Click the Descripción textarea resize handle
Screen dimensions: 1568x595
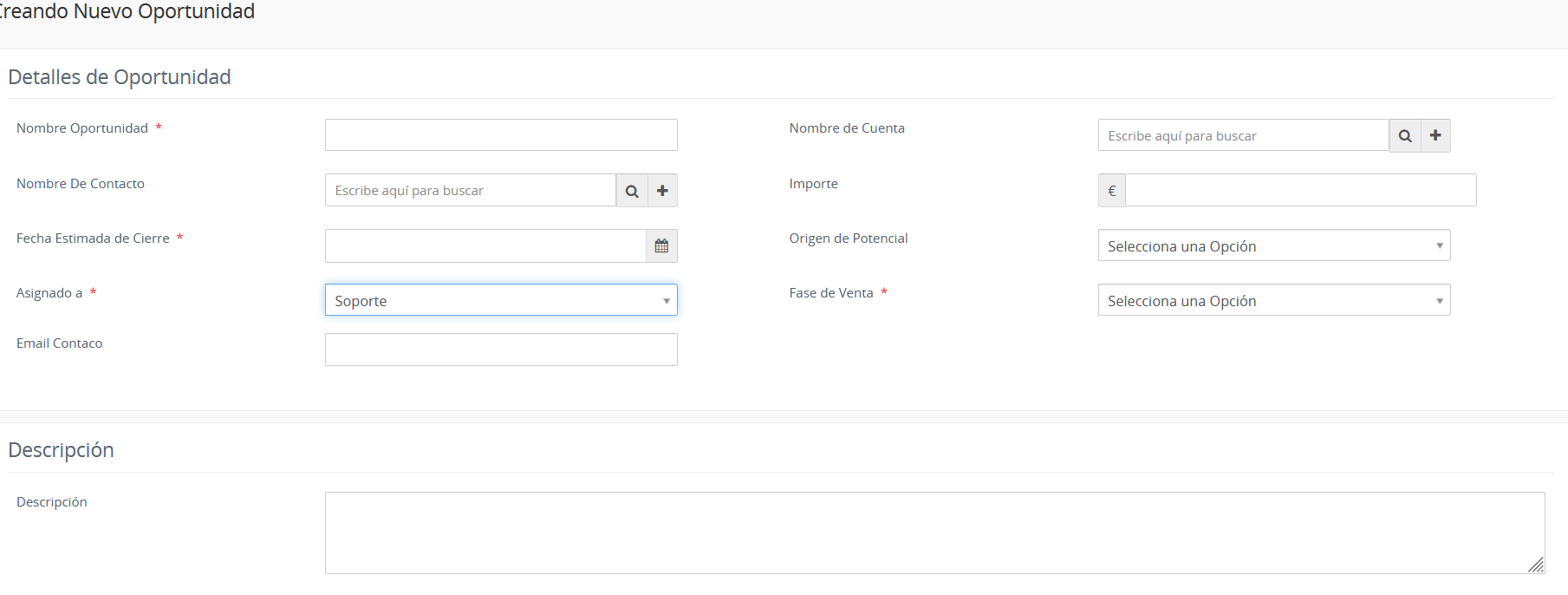[1536, 566]
